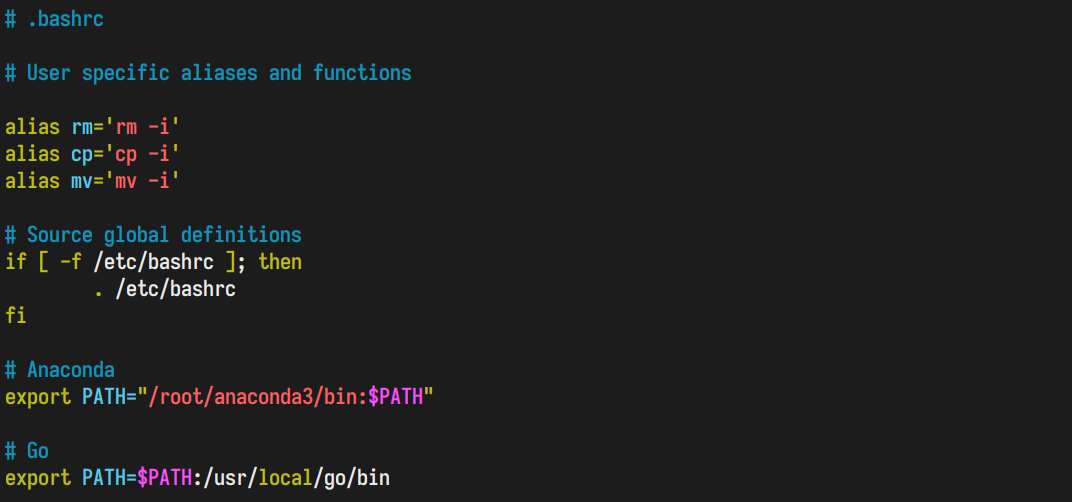Click the 'fi' keyword
The width and height of the screenshot is (1072, 502).
pyautogui.click(x=16, y=317)
